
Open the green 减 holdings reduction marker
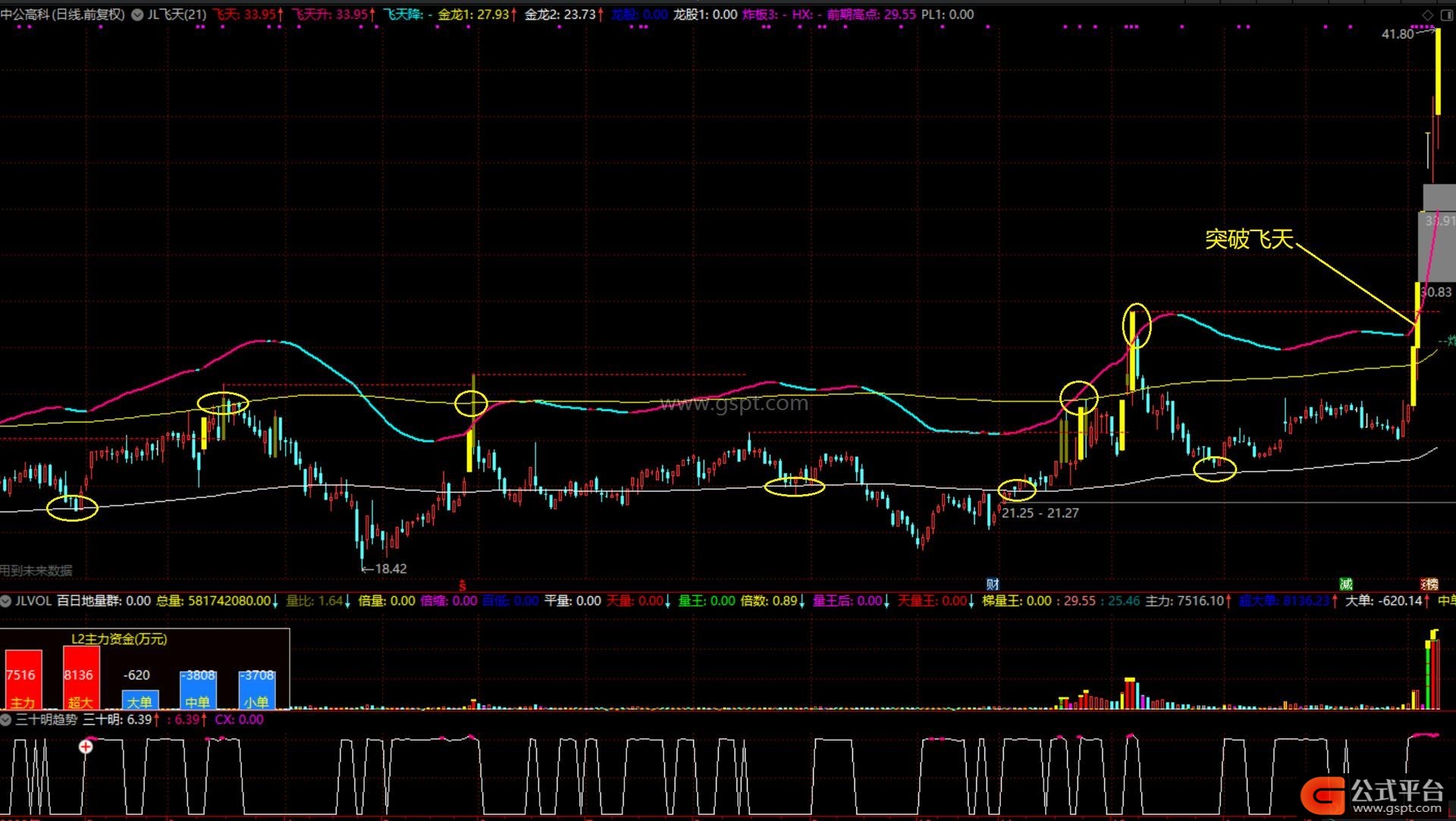point(1345,584)
